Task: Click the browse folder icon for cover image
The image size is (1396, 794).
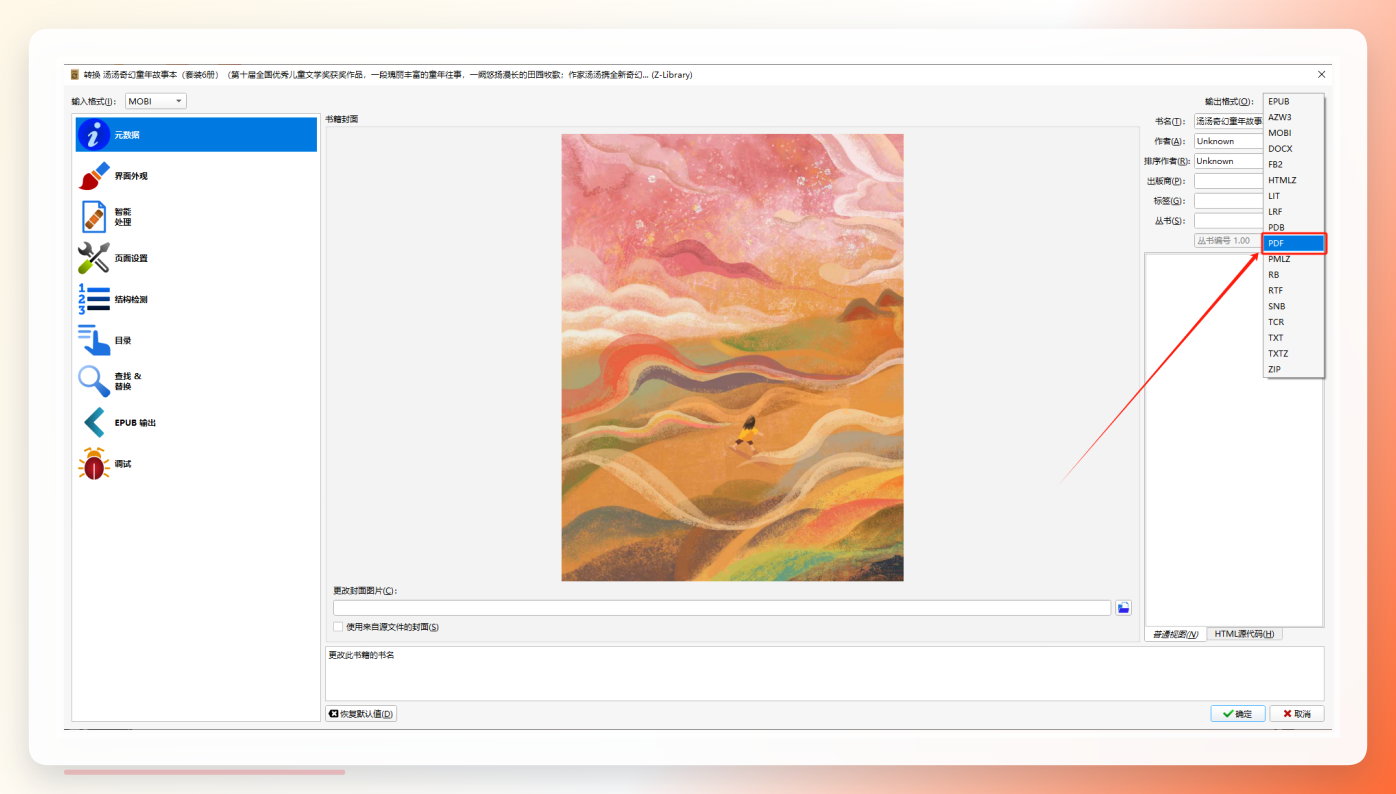Action: tap(1124, 608)
